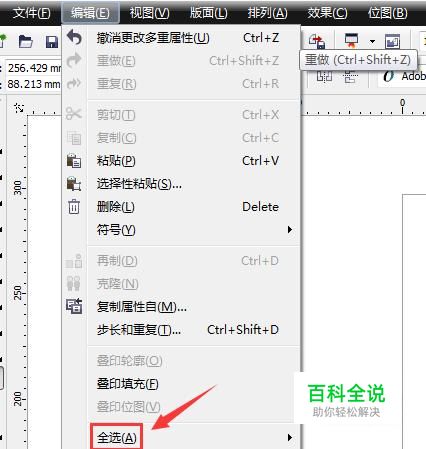Click the paste clipboard icon
This screenshot has height=449, width=426.
coord(74,160)
